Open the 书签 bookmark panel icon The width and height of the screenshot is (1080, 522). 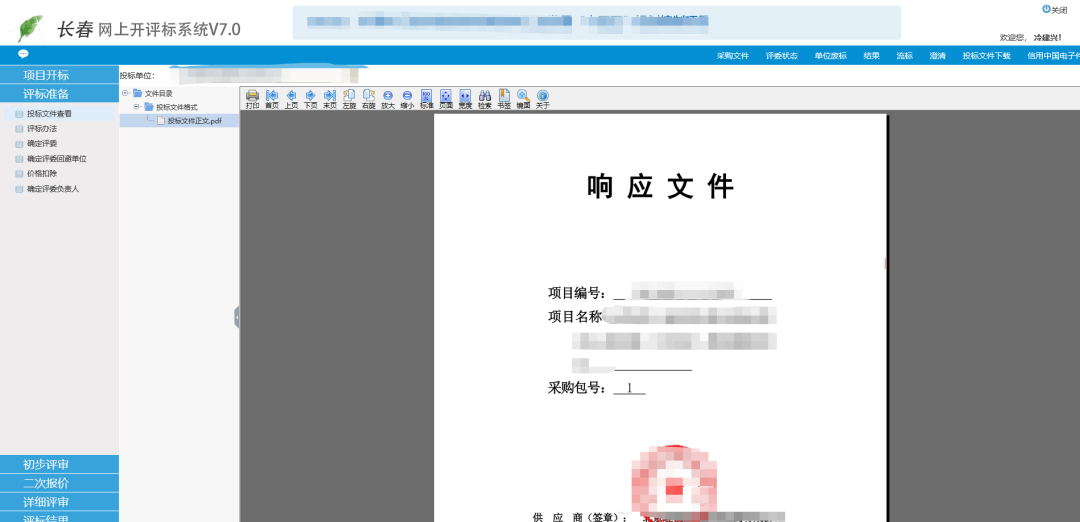504,97
